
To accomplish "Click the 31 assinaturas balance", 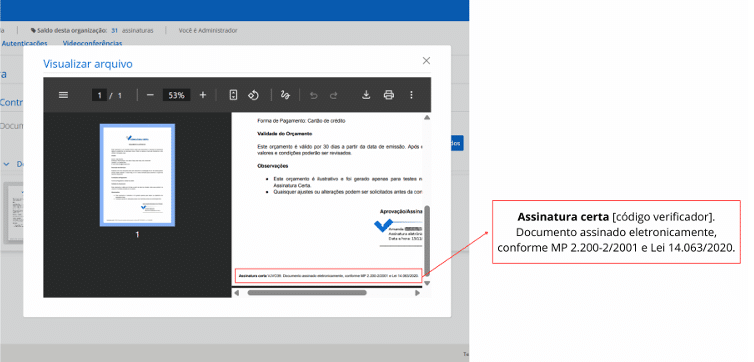I will (x=132, y=30).
